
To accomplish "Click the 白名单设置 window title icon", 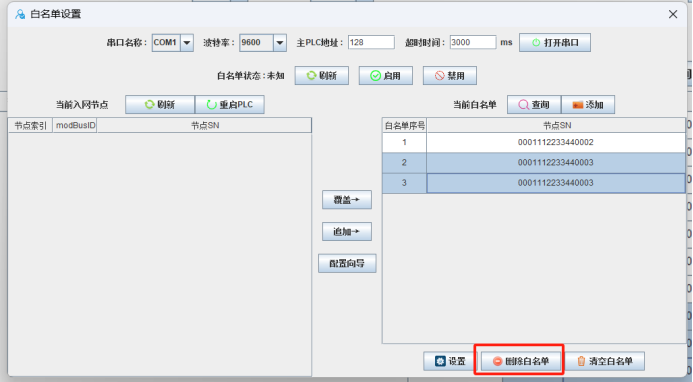I will coord(20,14).
